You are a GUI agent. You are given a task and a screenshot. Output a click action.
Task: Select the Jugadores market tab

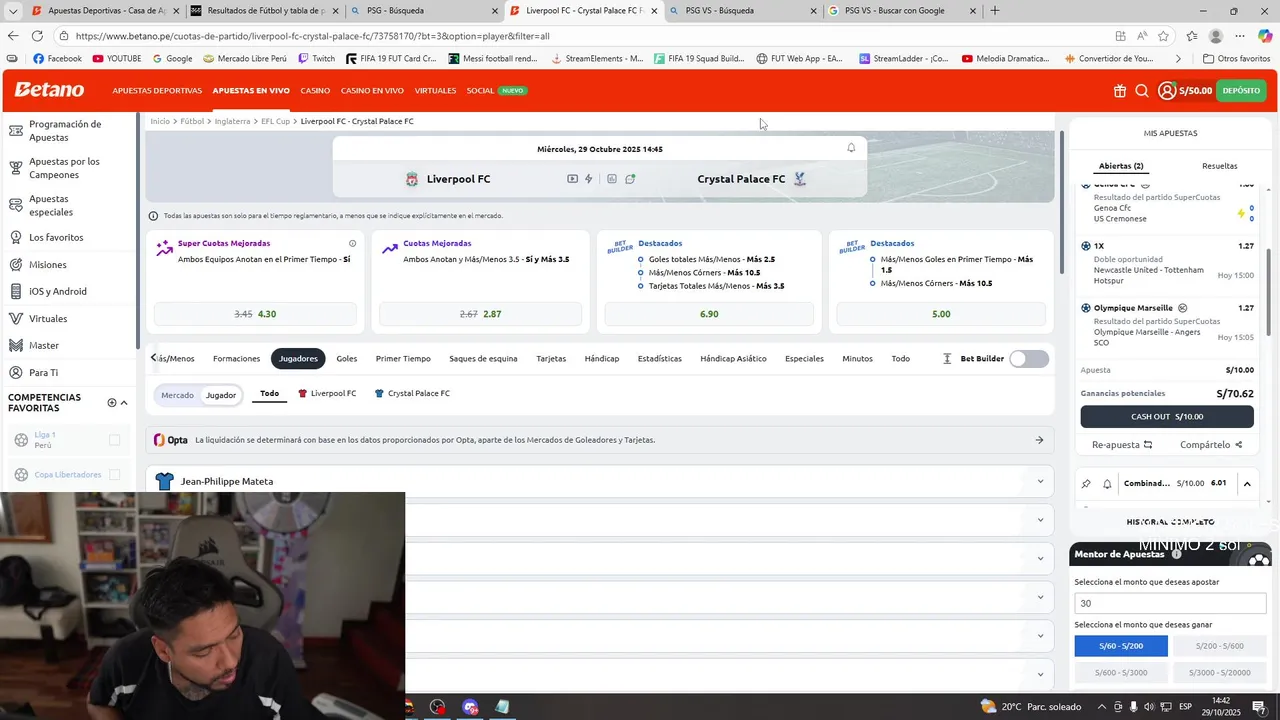[x=298, y=359]
